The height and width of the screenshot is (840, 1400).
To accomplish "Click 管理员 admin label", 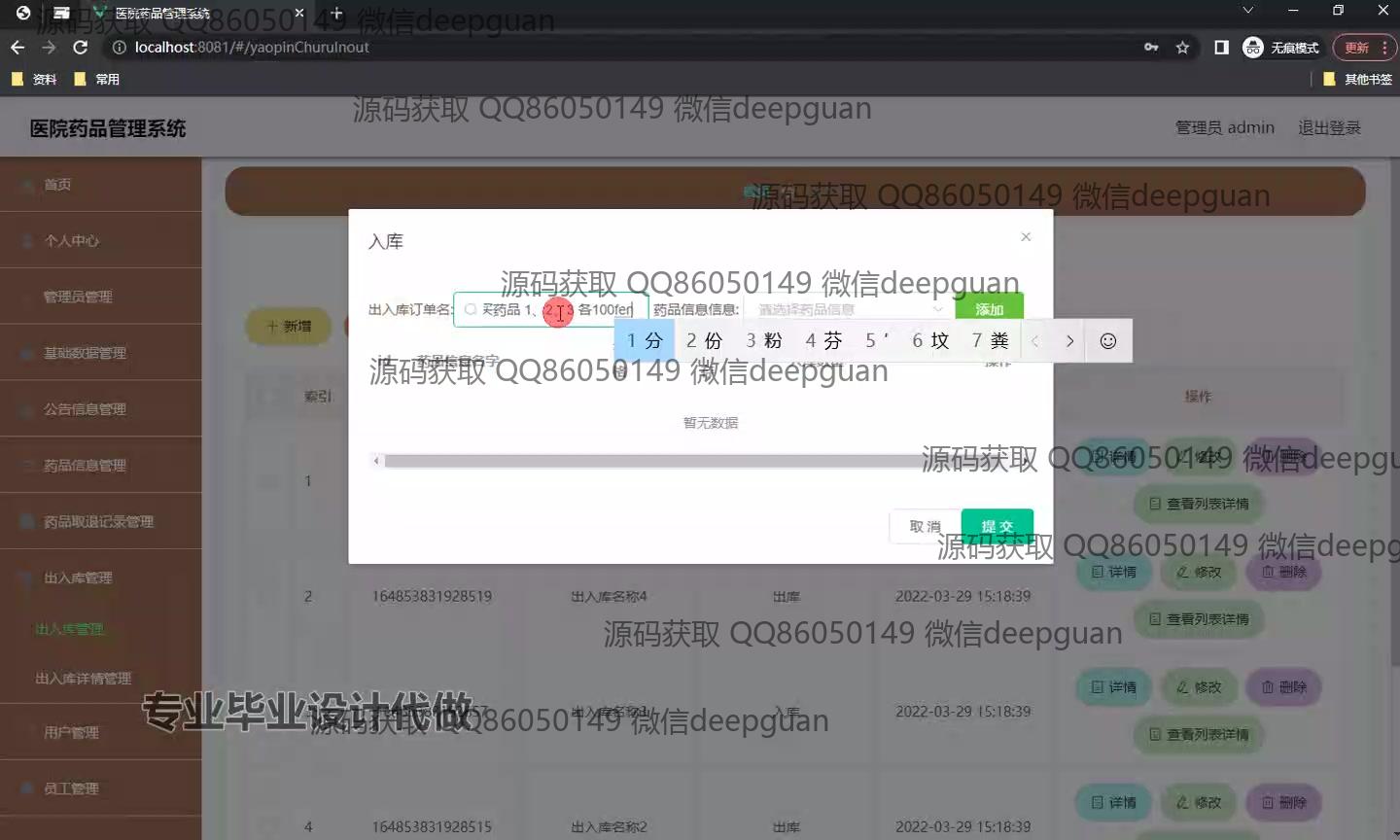I will coord(1225,127).
